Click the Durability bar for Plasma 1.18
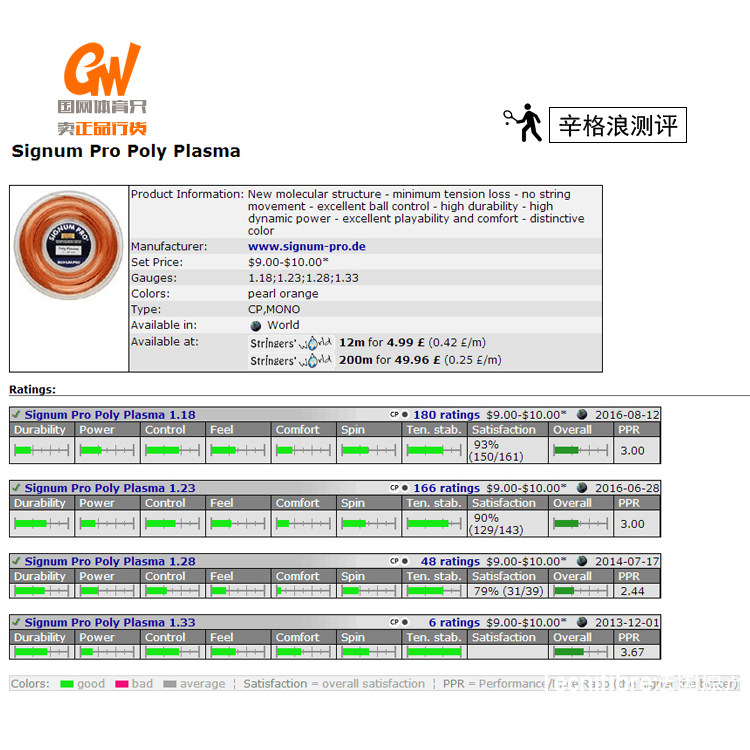This screenshot has height=750, width=750. click(42, 450)
